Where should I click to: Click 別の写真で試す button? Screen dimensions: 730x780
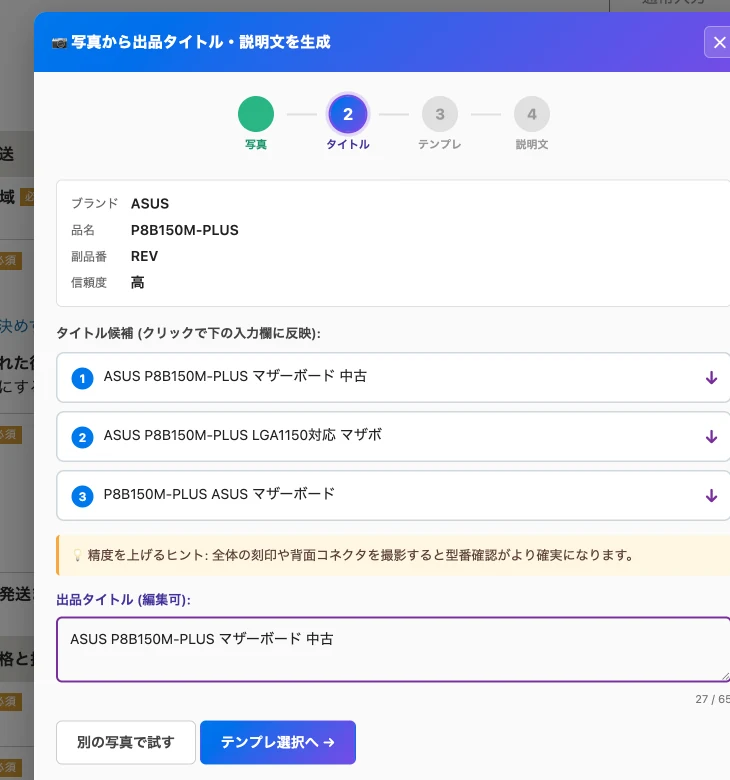click(126, 742)
